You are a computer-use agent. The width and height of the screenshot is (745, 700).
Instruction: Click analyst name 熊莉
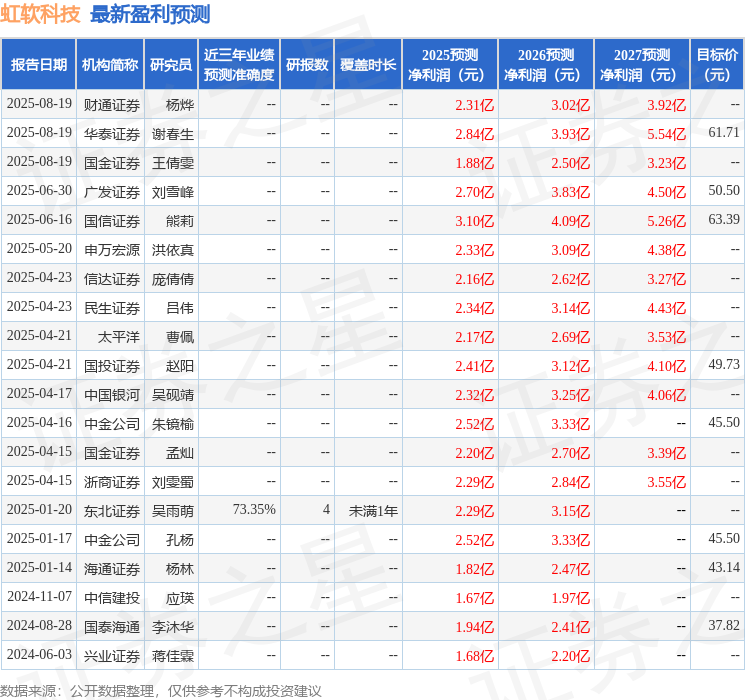(180, 221)
